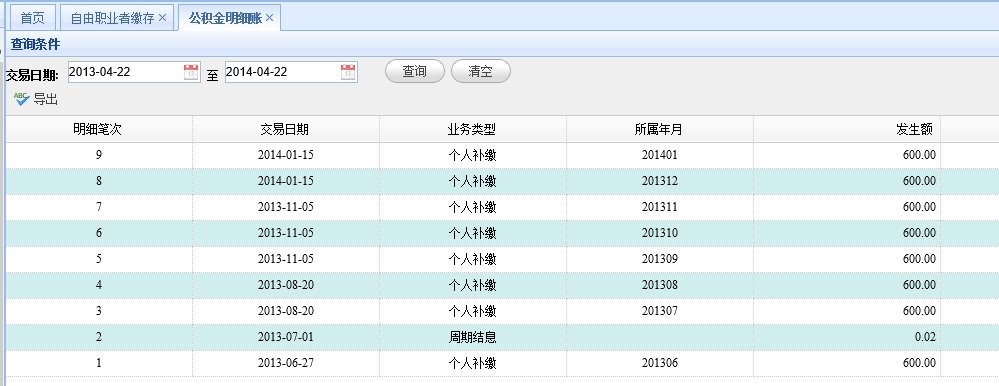Click the start date field 2013-04-22

(x=125, y=72)
